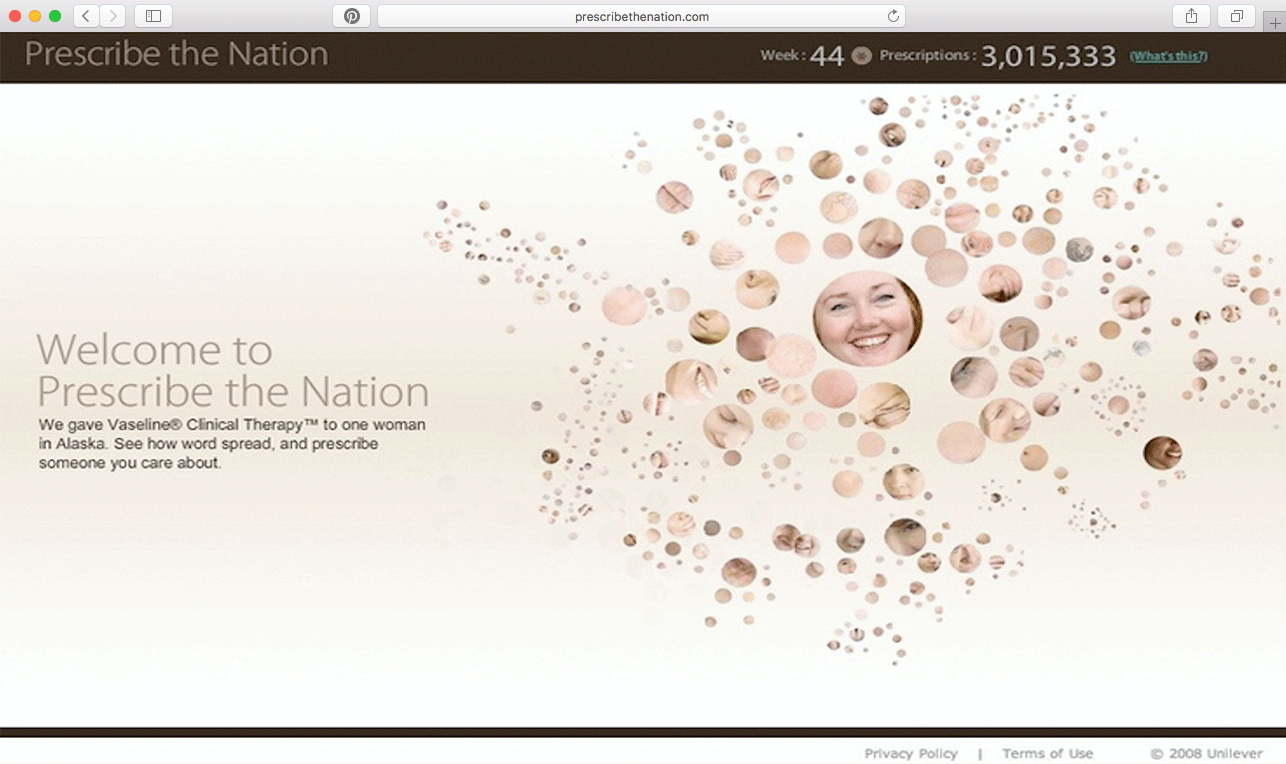The height and width of the screenshot is (764, 1286).
Task: Click the Vaseline Clinical Therapy intro paragraph
Action: pos(232,444)
